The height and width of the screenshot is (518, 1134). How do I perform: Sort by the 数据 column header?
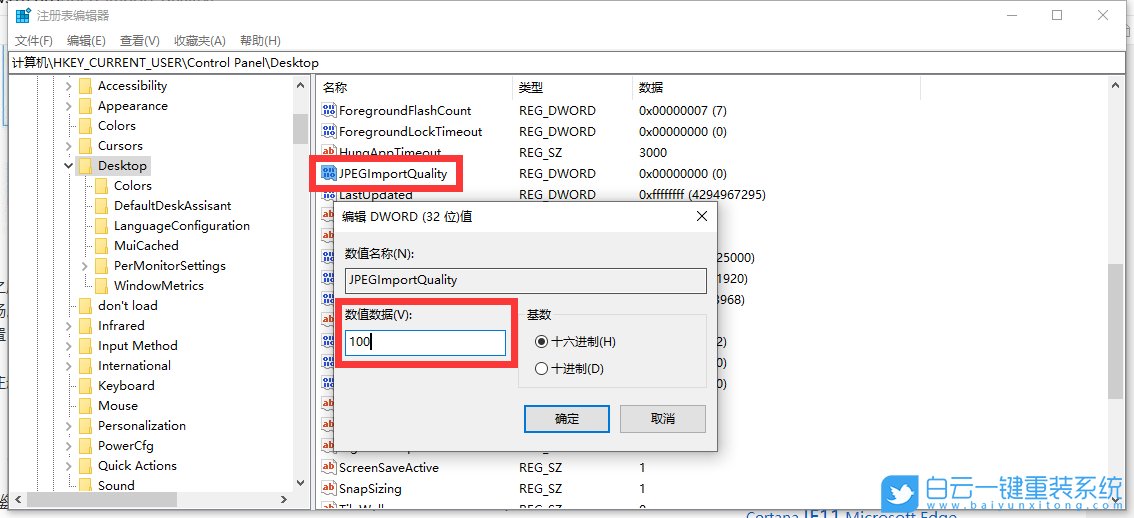click(776, 88)
